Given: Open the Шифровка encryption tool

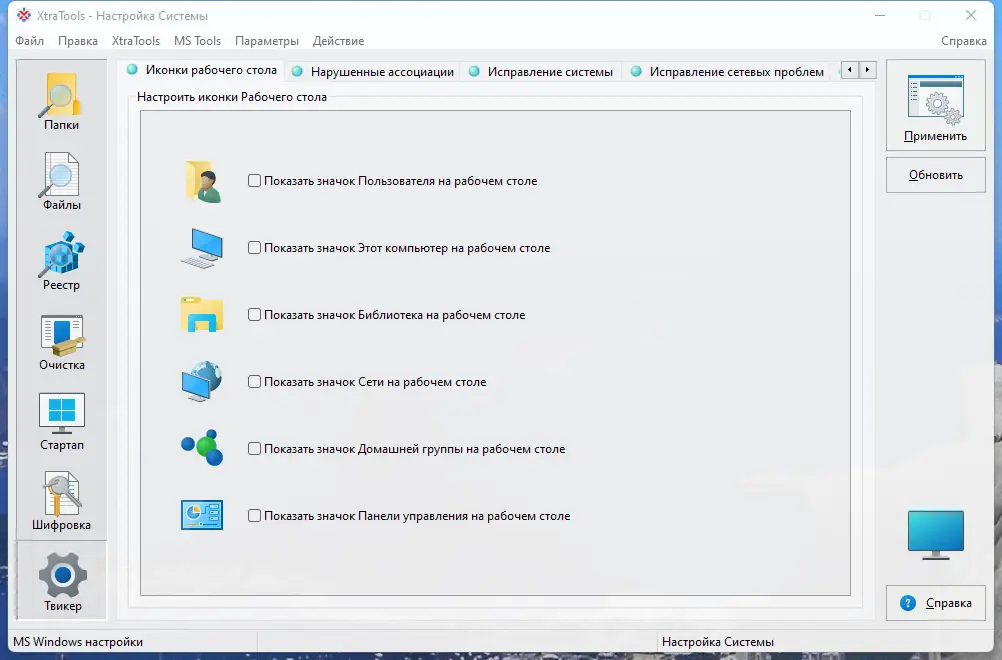Looking at the screenshot, I should coord(61,500).
